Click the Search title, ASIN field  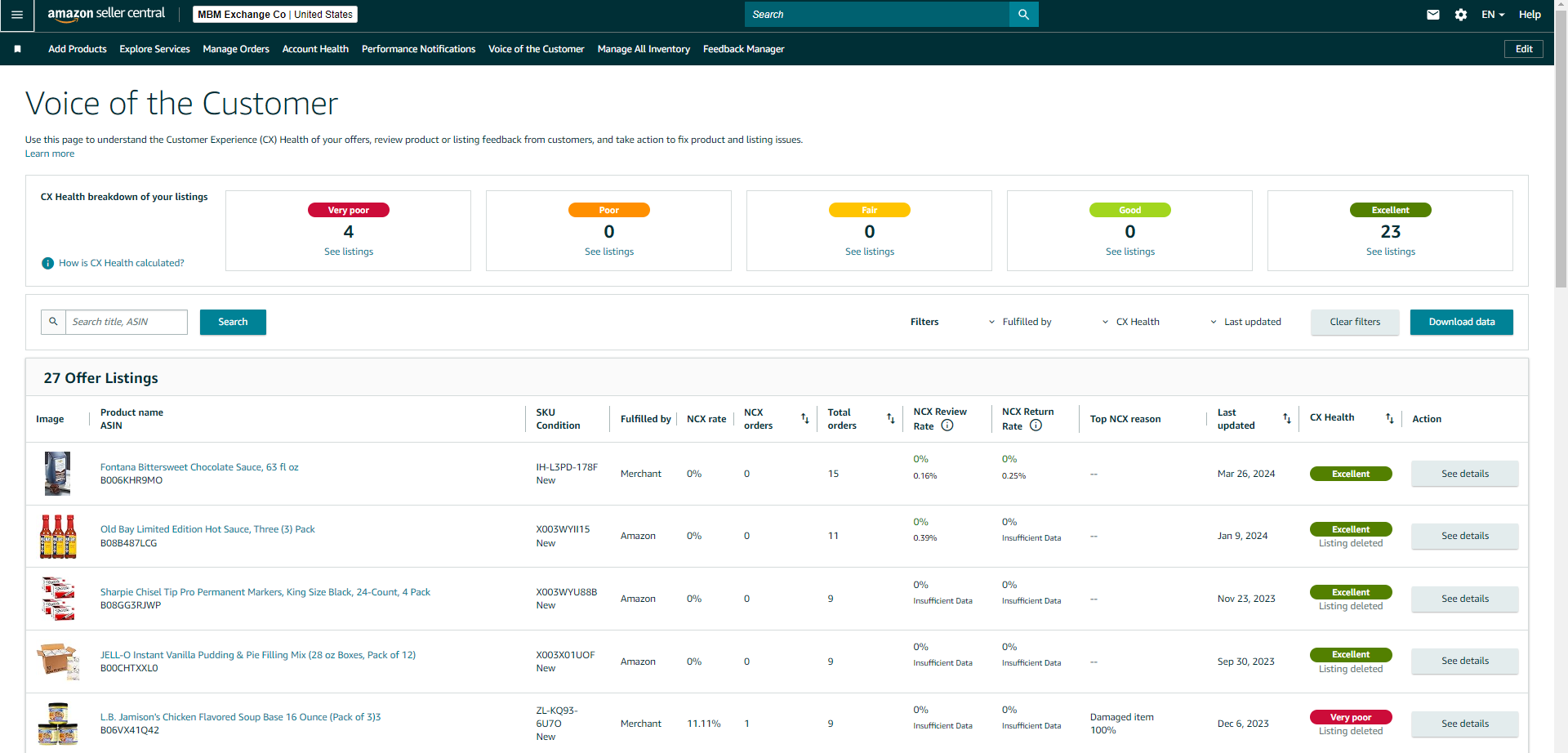pyautogui.click(x=127, y=322)
